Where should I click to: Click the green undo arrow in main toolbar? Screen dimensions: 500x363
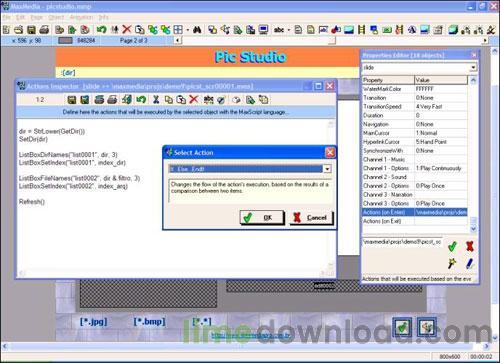(101, 30)
